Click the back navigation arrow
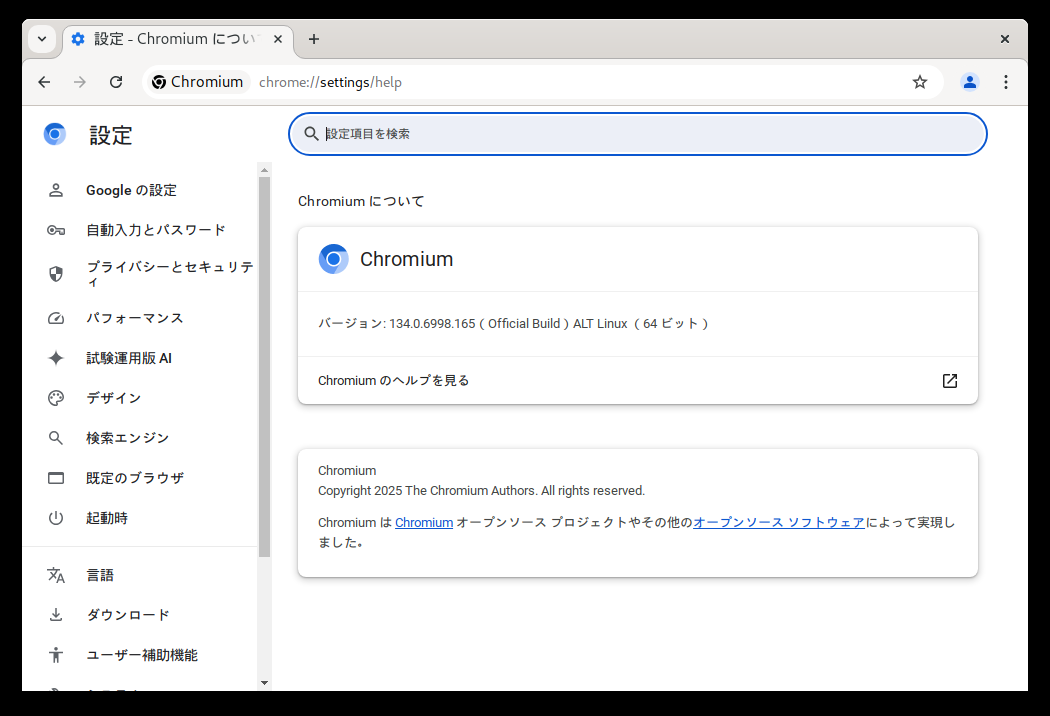The height and width of the screenshot is (716, 1050). 44,82
